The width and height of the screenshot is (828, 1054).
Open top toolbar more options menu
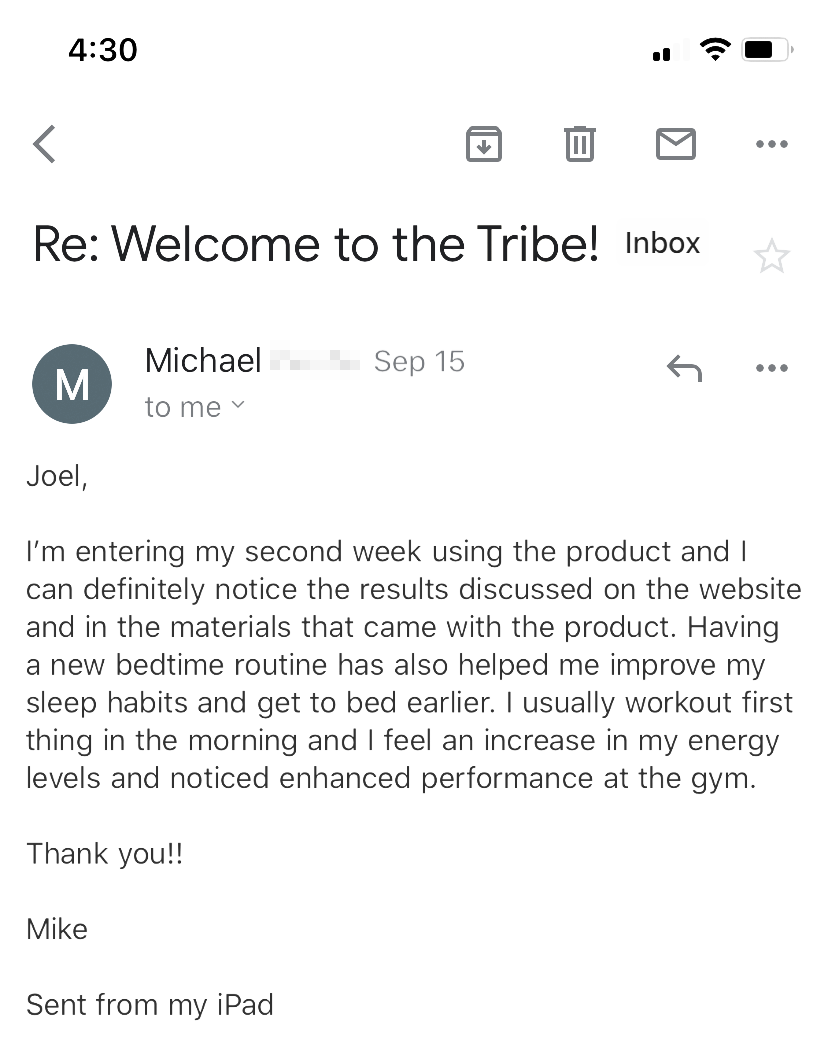772,144
